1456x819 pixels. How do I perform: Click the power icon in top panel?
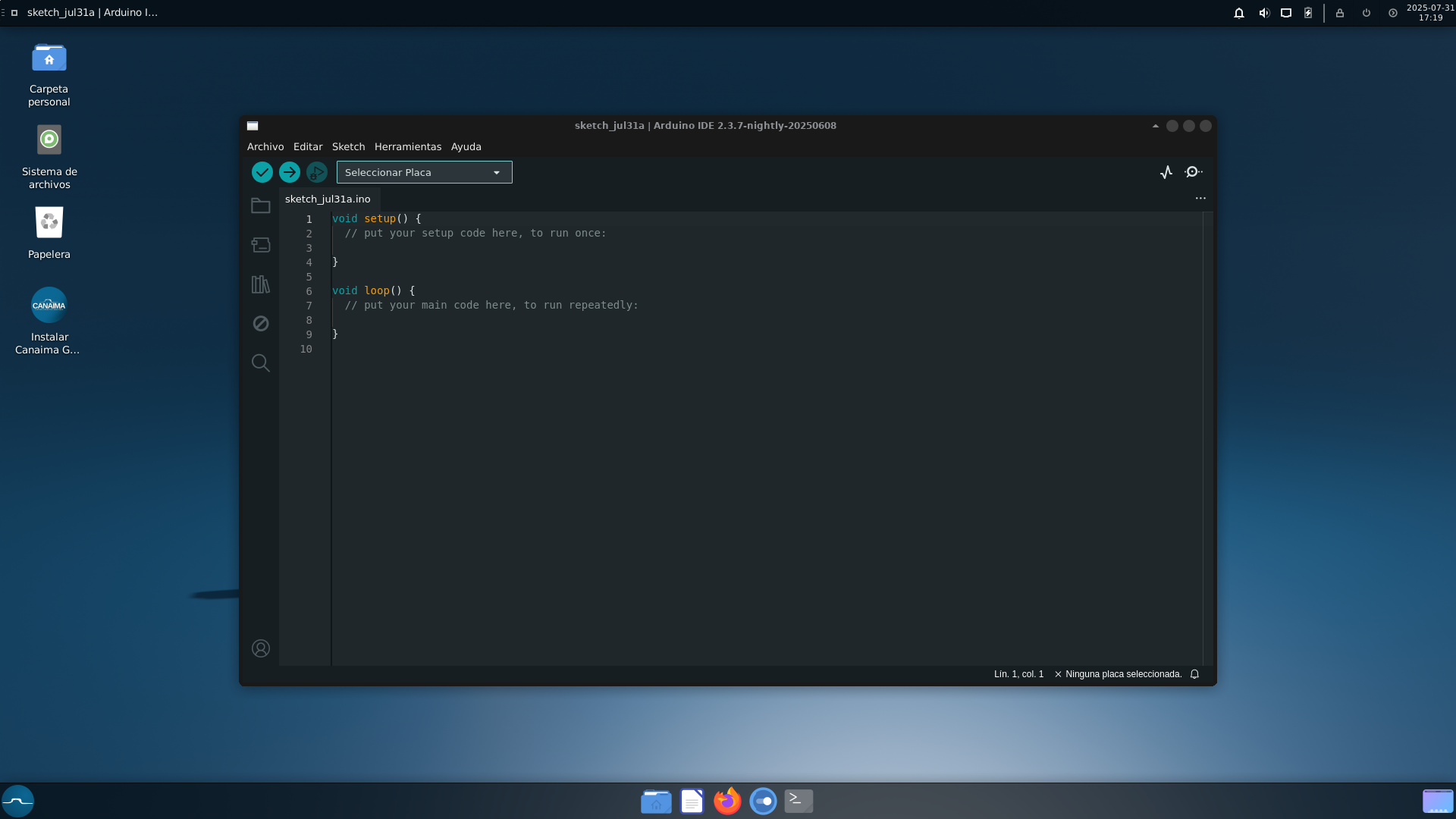1367,13
